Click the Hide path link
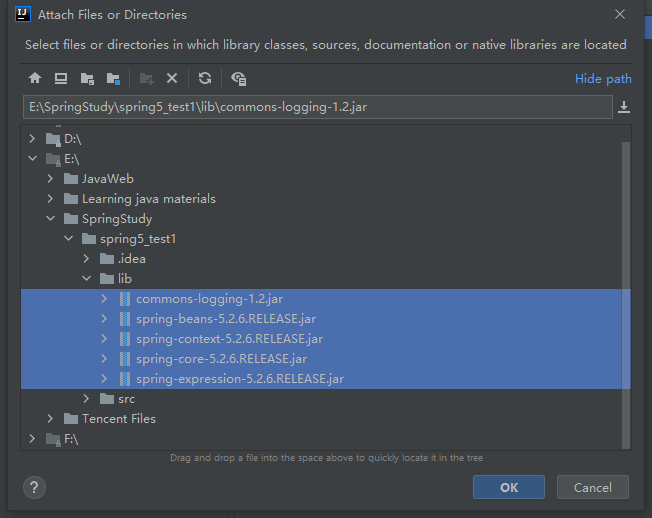 click(x=603, y=79)
